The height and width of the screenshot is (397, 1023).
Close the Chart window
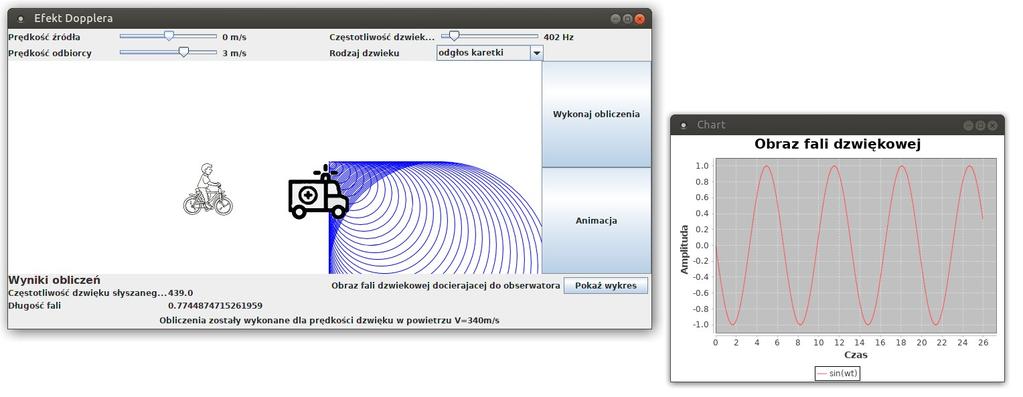tap(992, 125)
